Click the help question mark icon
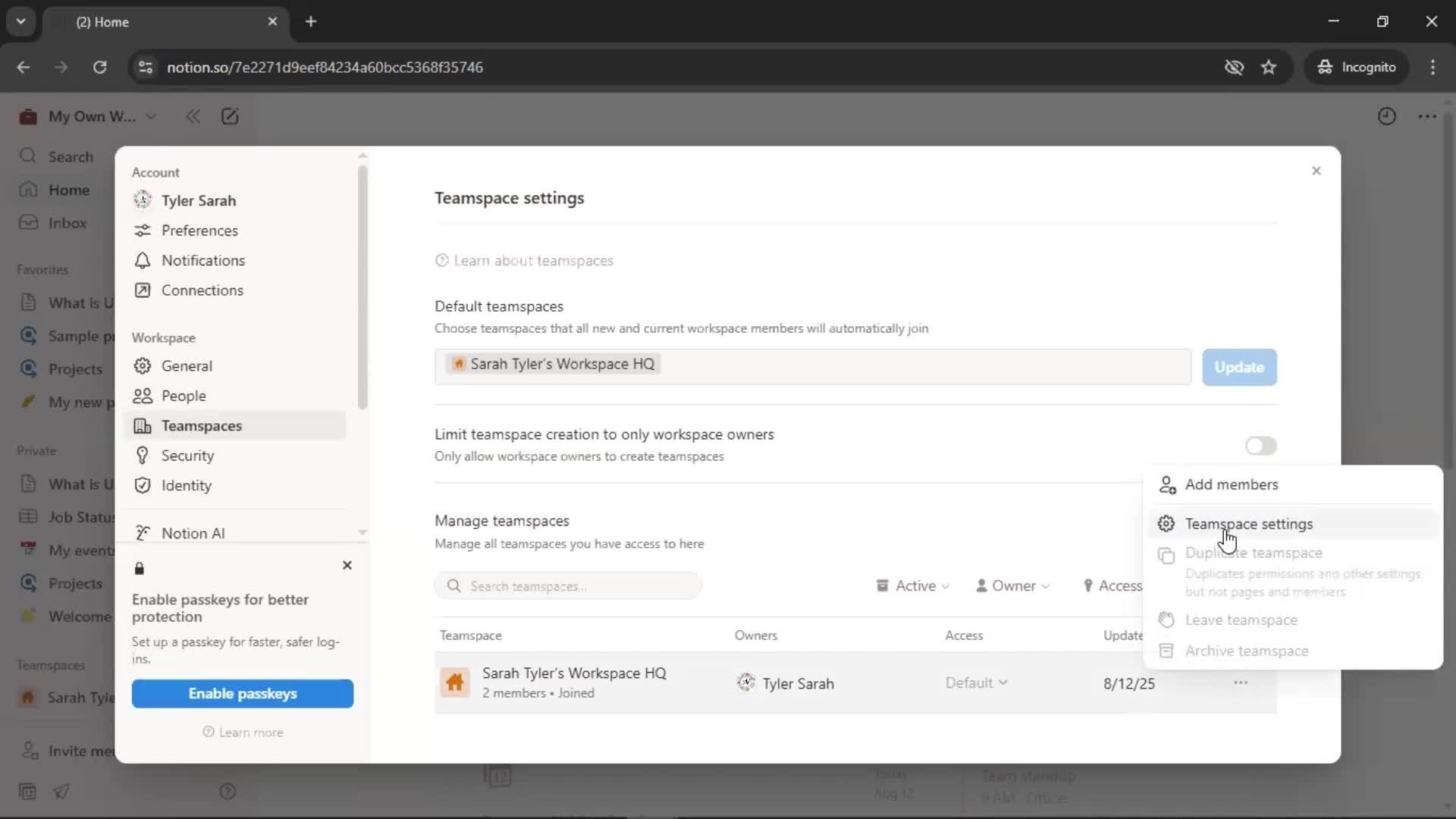 click(227, 792)
